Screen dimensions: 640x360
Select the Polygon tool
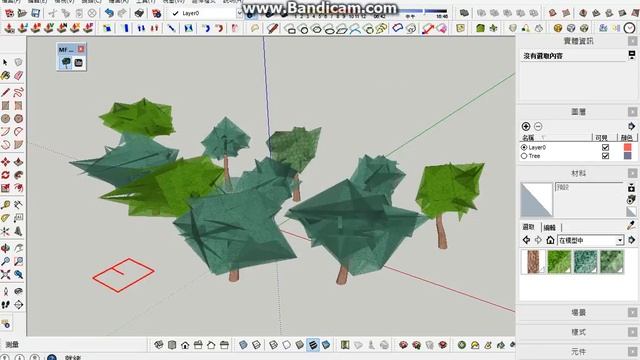[x=18, y=119]
